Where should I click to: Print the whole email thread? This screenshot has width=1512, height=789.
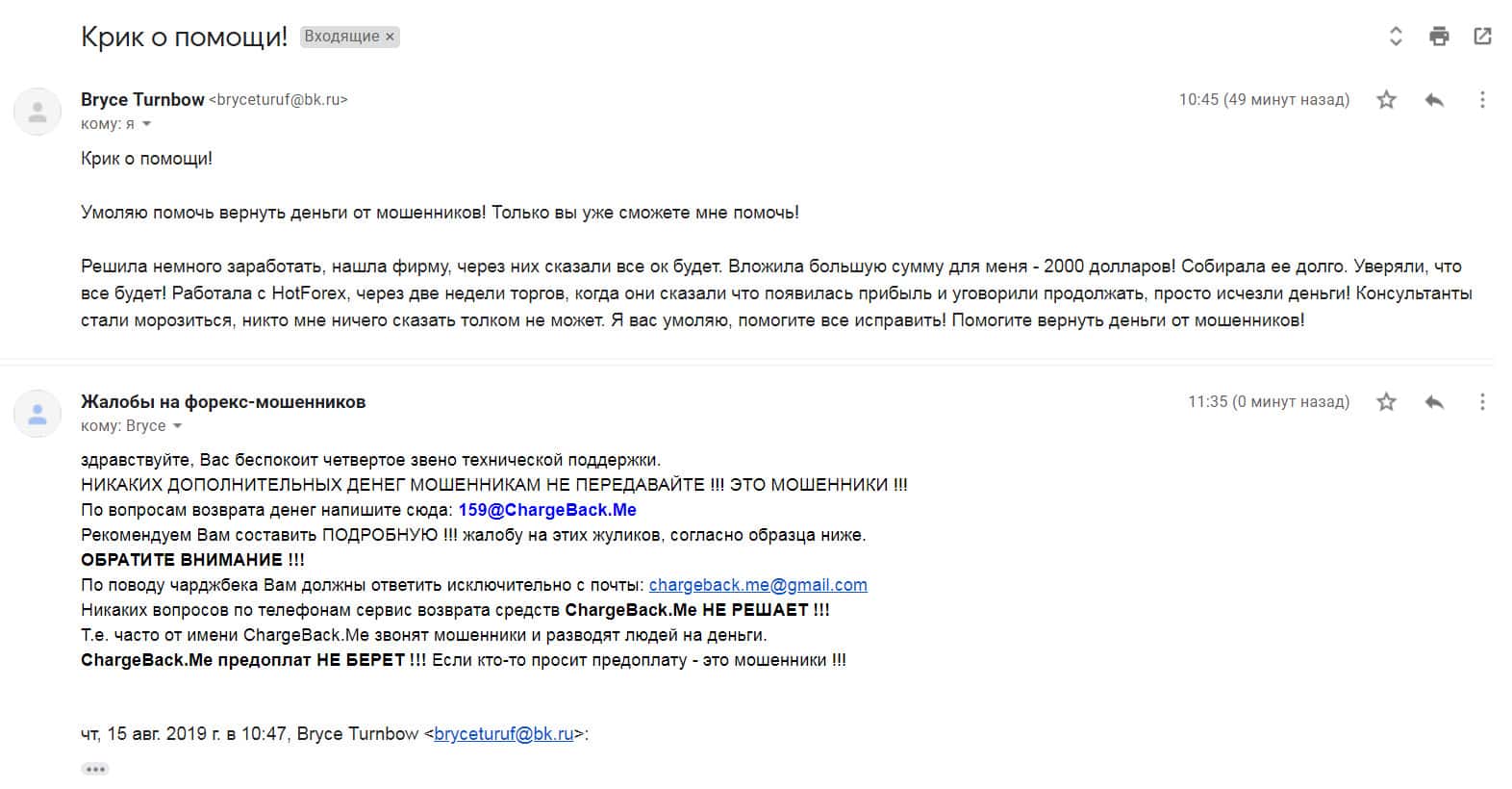point(1439,37)
